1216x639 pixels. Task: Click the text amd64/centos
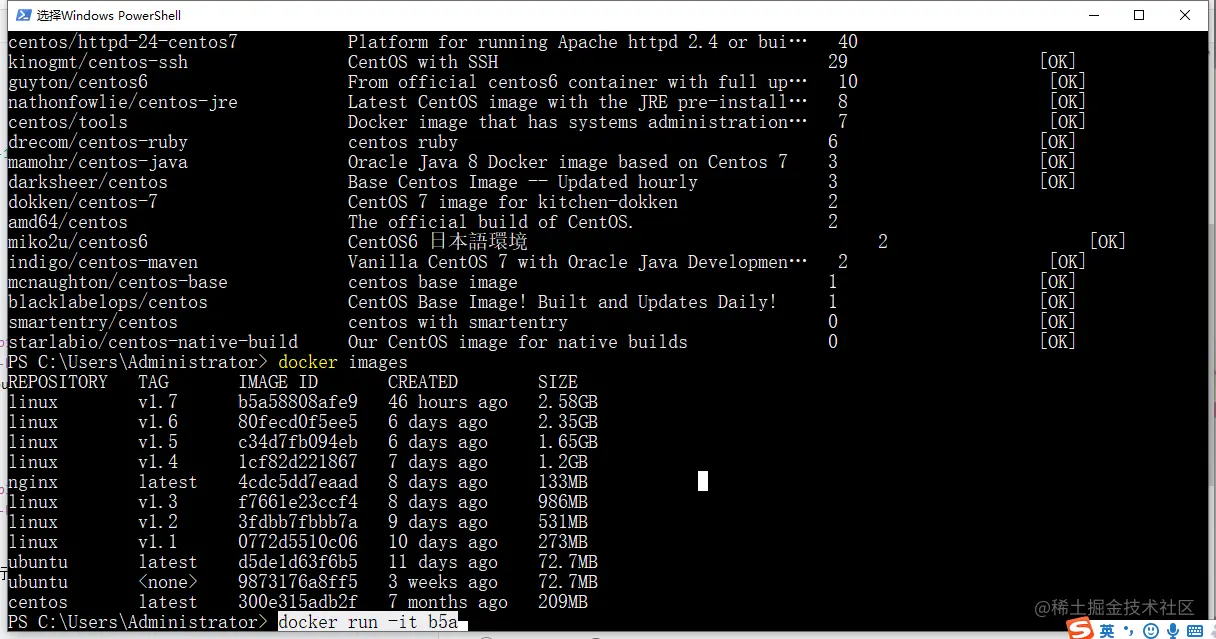(x=68, y=222)
